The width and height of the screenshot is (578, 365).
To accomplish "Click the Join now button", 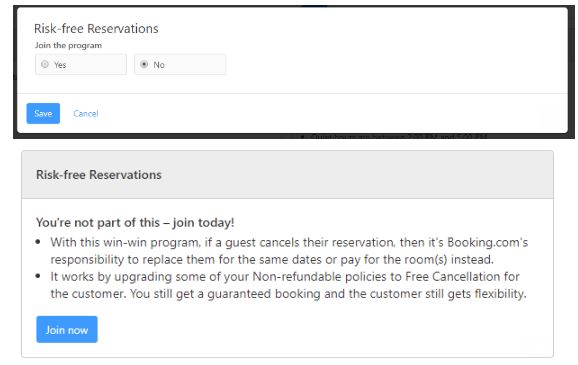I will [x=67, y=329].
